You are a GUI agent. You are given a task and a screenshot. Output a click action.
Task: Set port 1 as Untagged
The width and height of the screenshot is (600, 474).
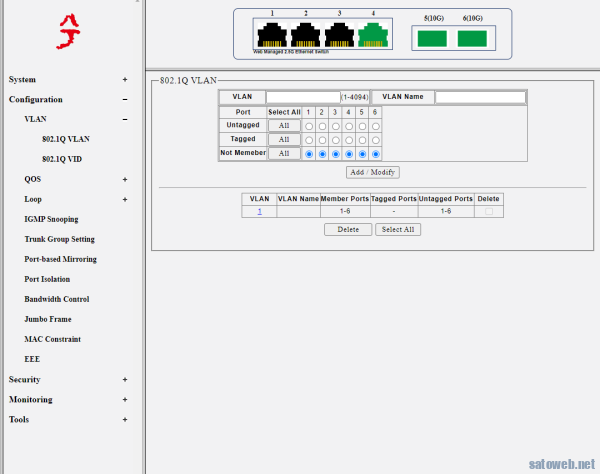pyautogui.click(x=309, y=126)
